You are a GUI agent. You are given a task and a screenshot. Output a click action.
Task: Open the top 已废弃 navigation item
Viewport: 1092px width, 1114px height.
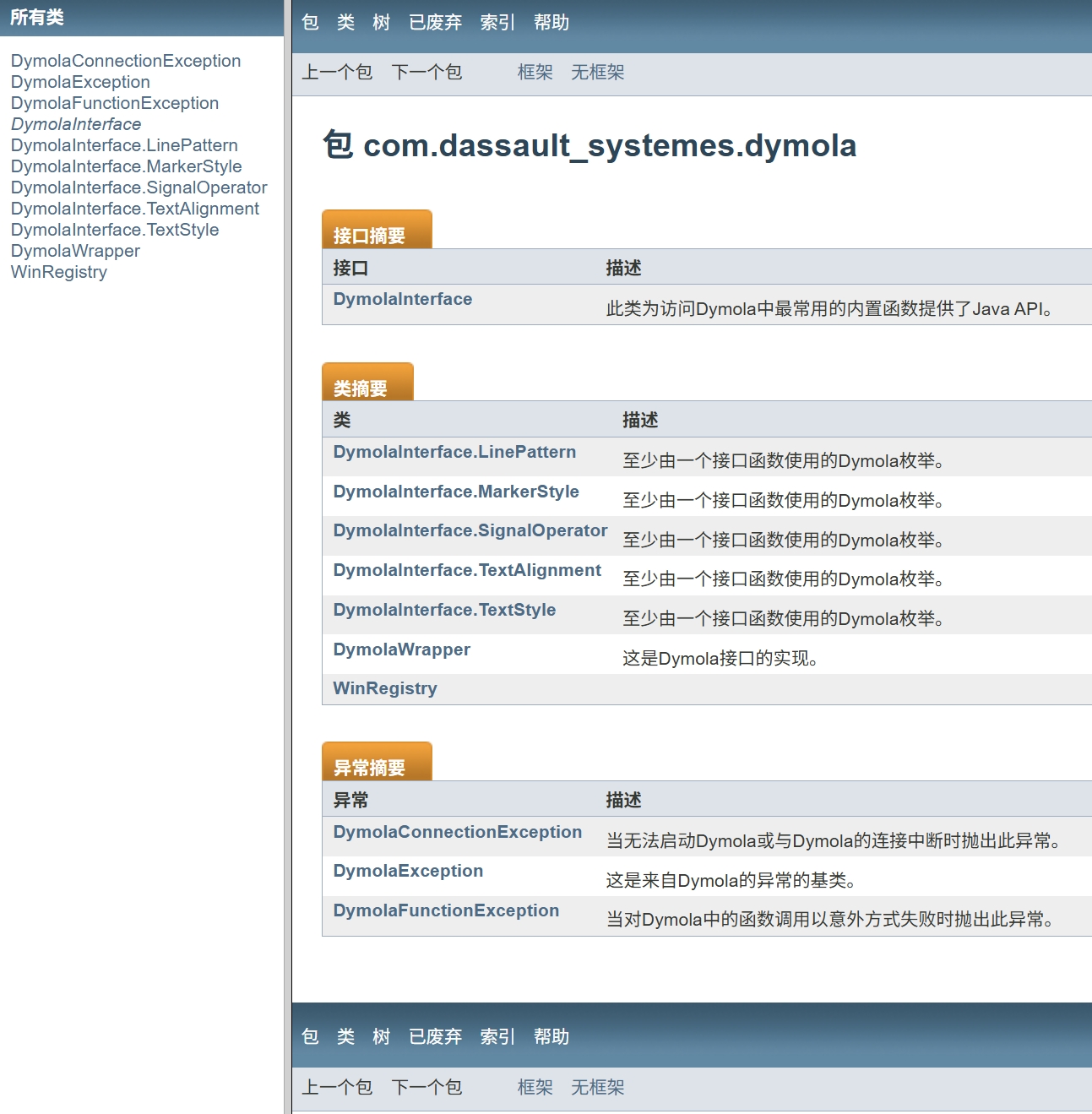(x=435, y=23)
